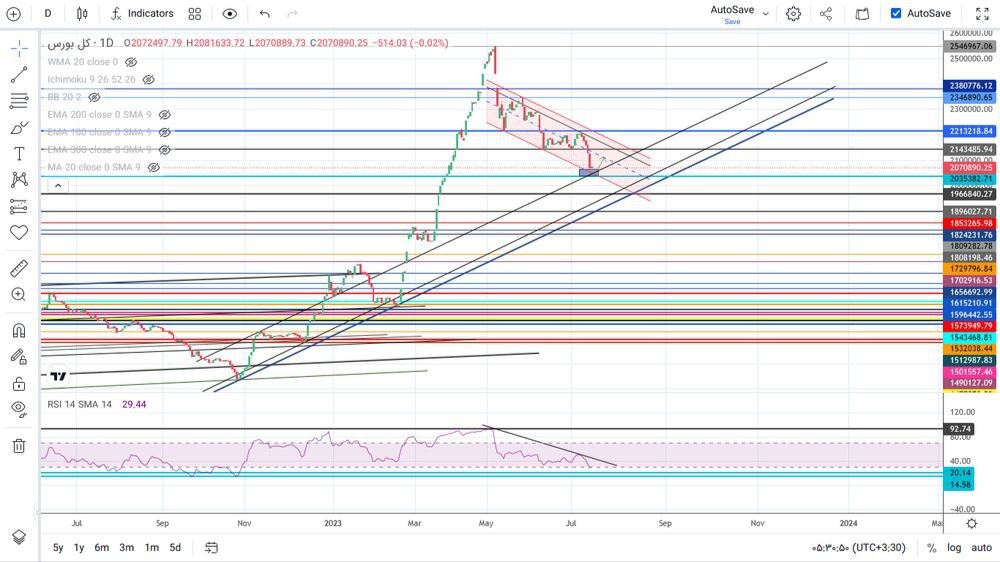1000x562 pixels.
Task: Open the chart settings gear
Action: [793, 14]
